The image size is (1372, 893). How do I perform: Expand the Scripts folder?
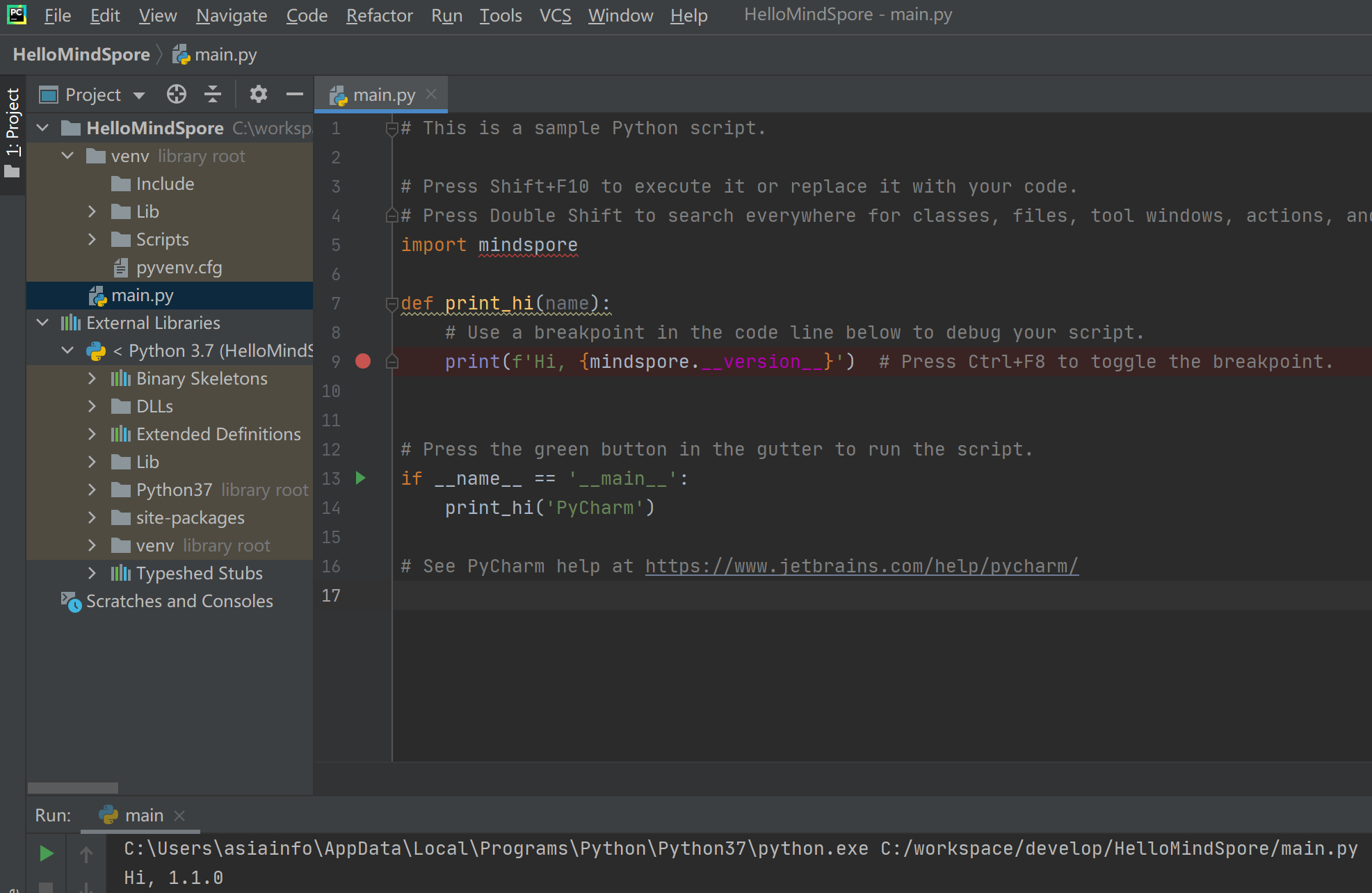[x=92, y=239]
